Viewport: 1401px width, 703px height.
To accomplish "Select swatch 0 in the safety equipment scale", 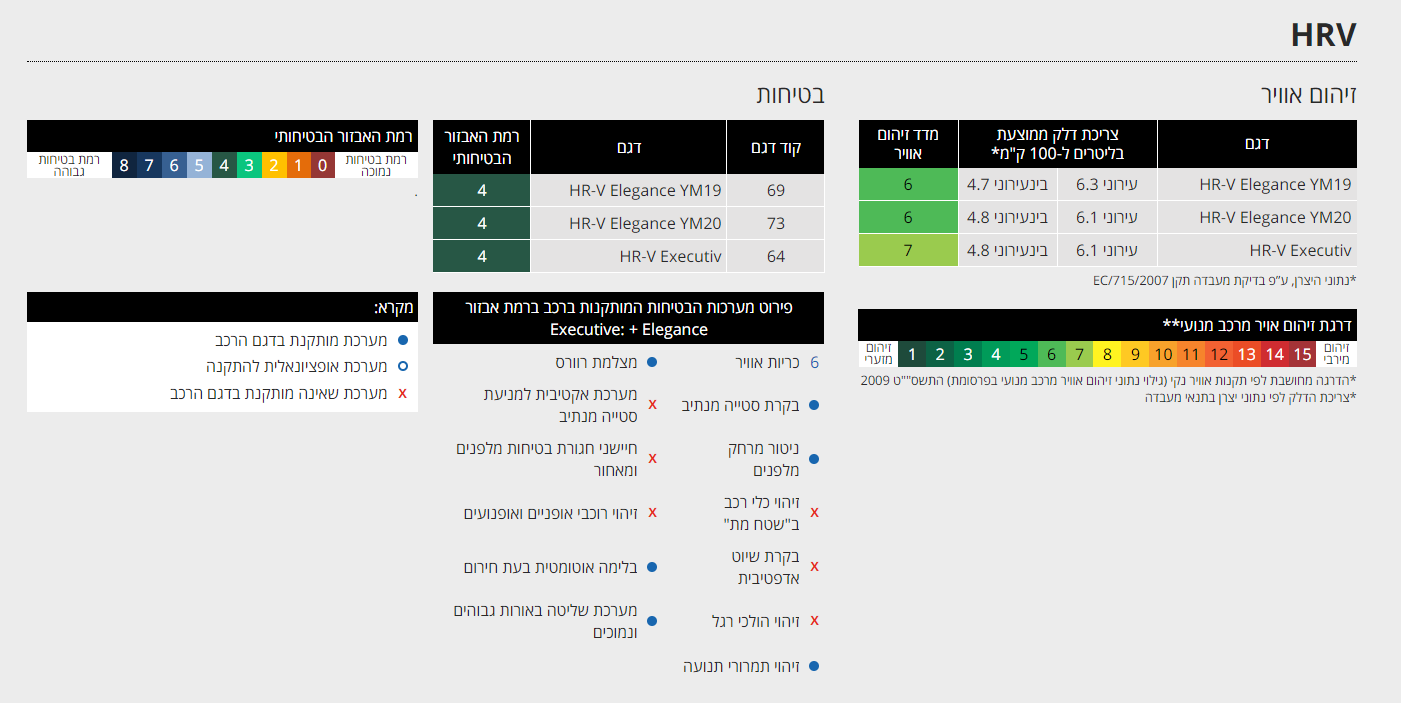I will (322, 165).
